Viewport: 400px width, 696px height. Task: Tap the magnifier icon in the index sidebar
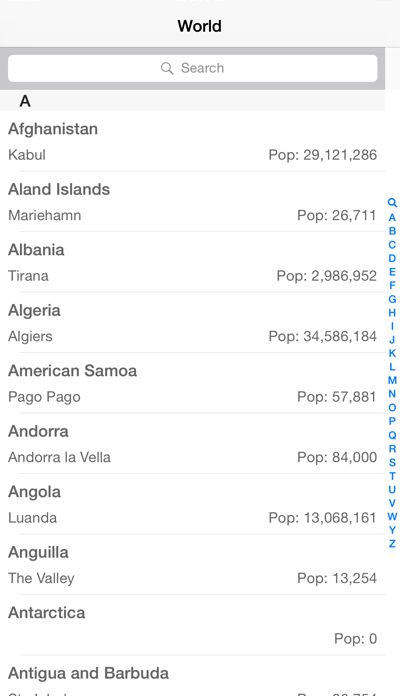392,203
